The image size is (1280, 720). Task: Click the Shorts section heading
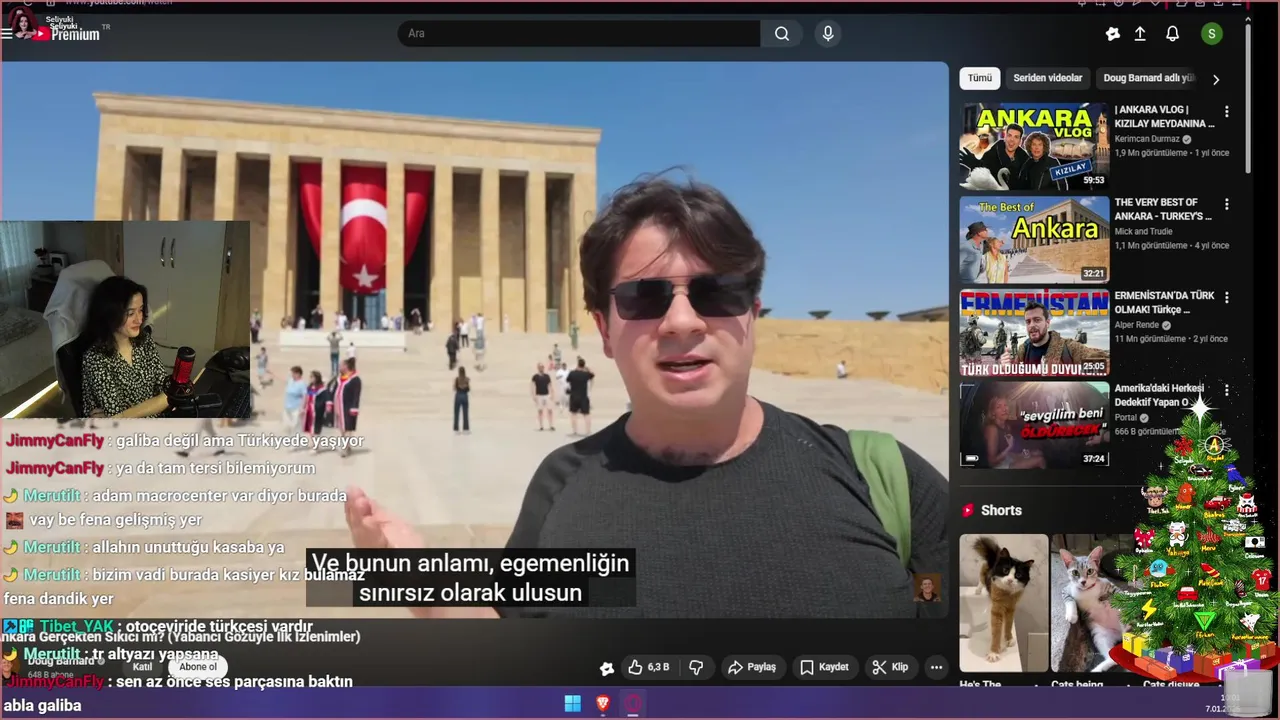coord(1001,510)
